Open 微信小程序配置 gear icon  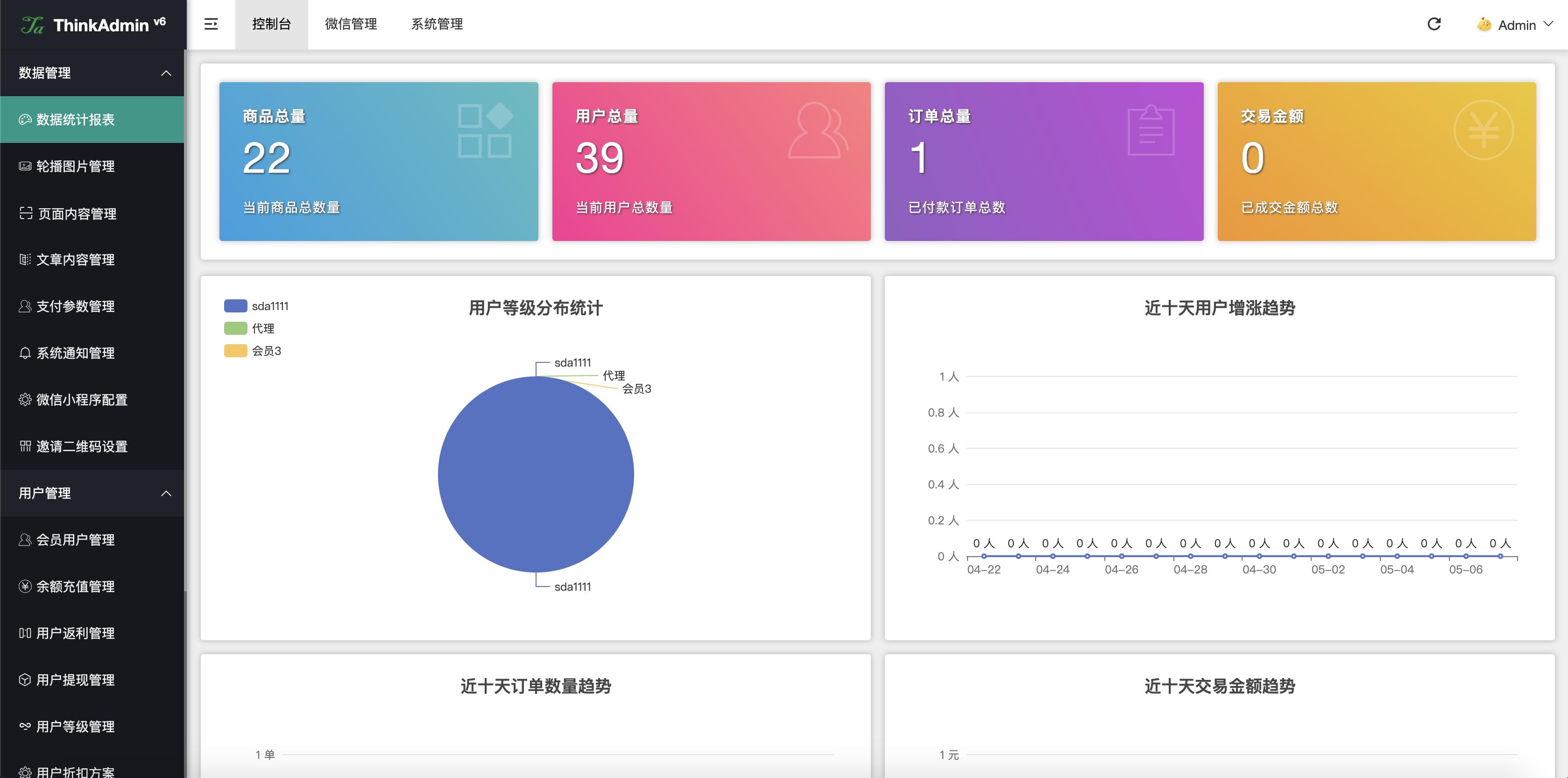point(24,399)
